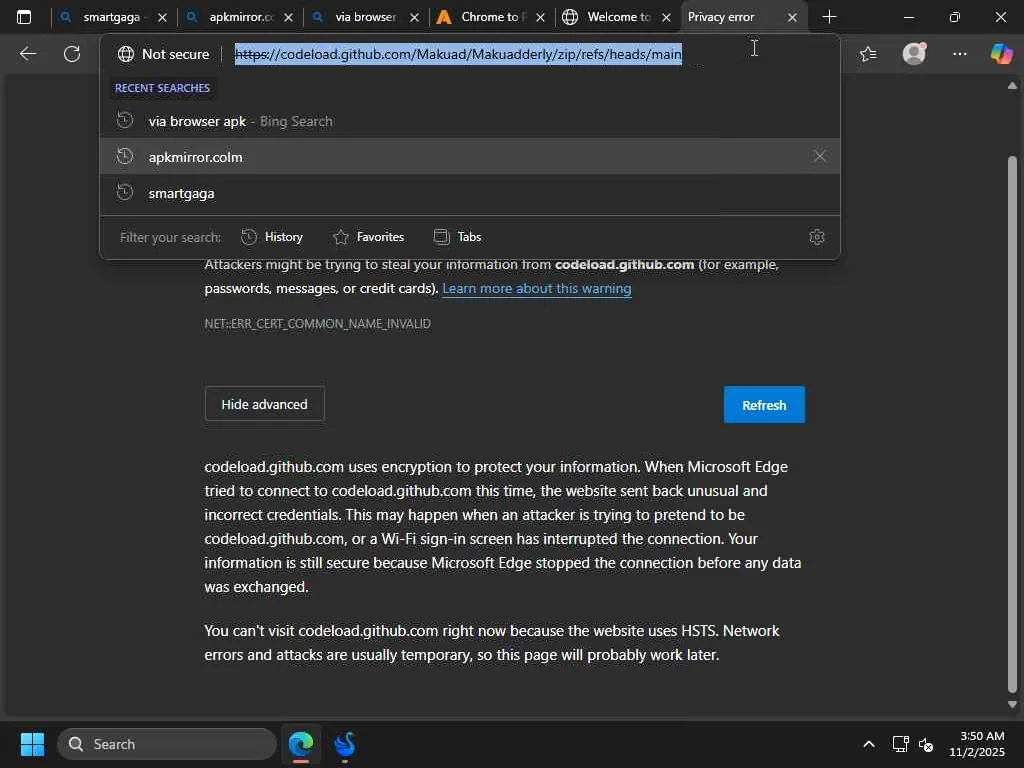
Task: Open the network status tray icon
Action: click(x=900, y=744)
